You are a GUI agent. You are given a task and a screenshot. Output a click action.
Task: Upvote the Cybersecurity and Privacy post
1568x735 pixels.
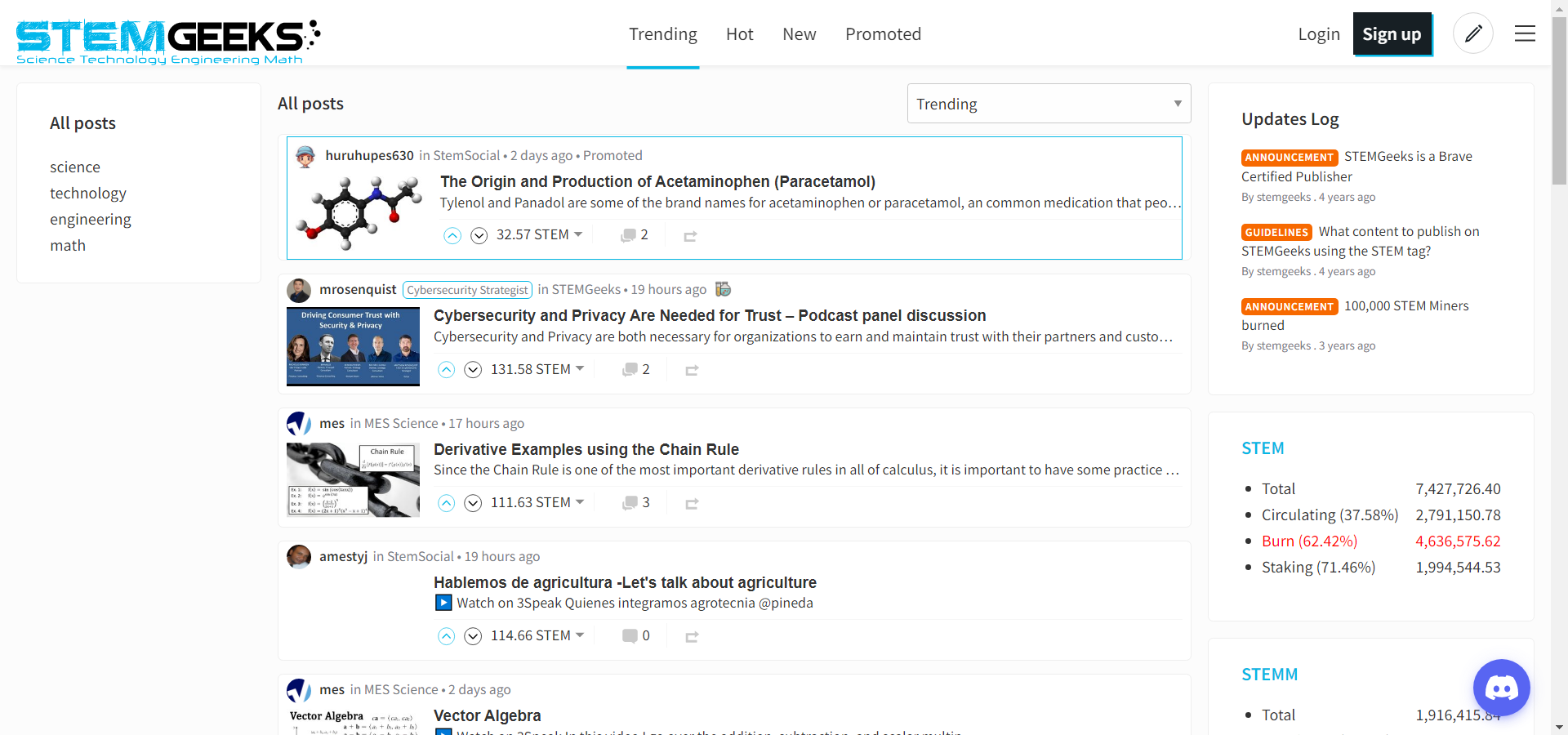pyautogui.click(x=447, y=370)
